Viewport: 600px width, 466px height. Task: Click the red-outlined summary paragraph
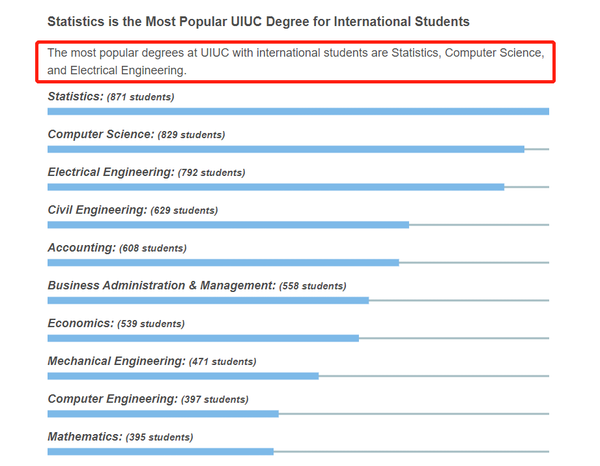click(x=296, y=61)
